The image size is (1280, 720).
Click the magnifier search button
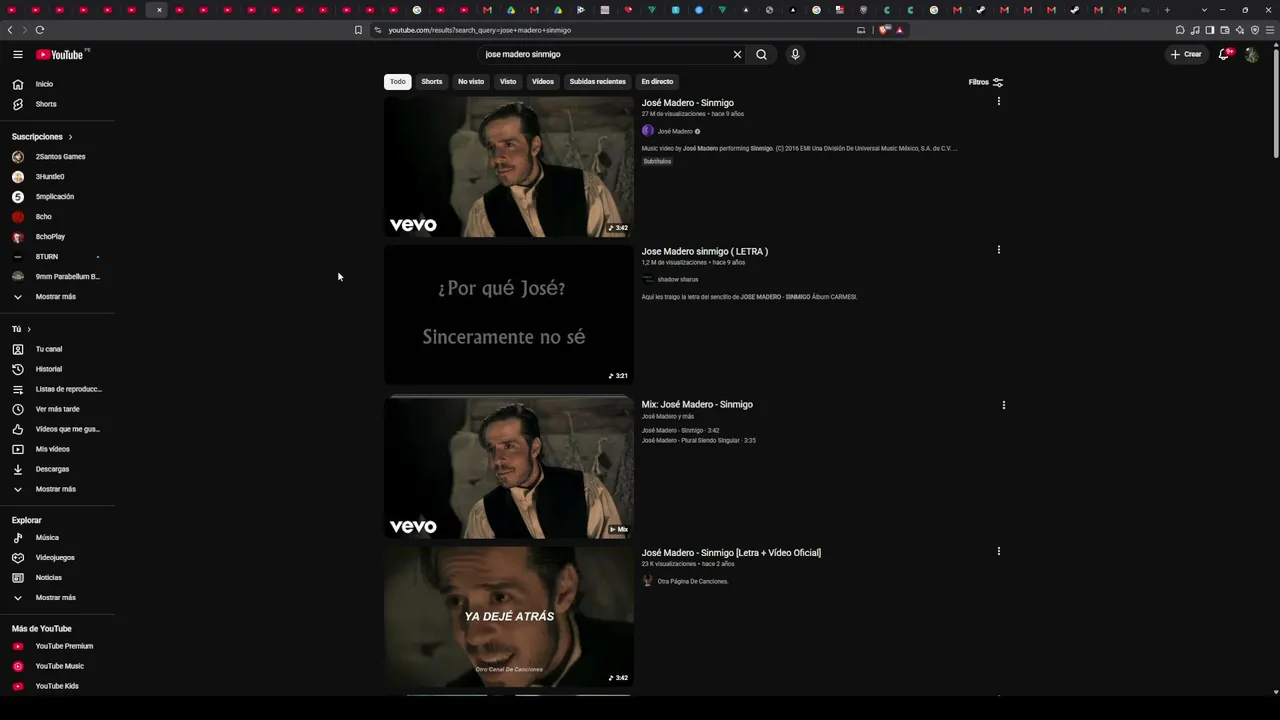pos(761,54)
